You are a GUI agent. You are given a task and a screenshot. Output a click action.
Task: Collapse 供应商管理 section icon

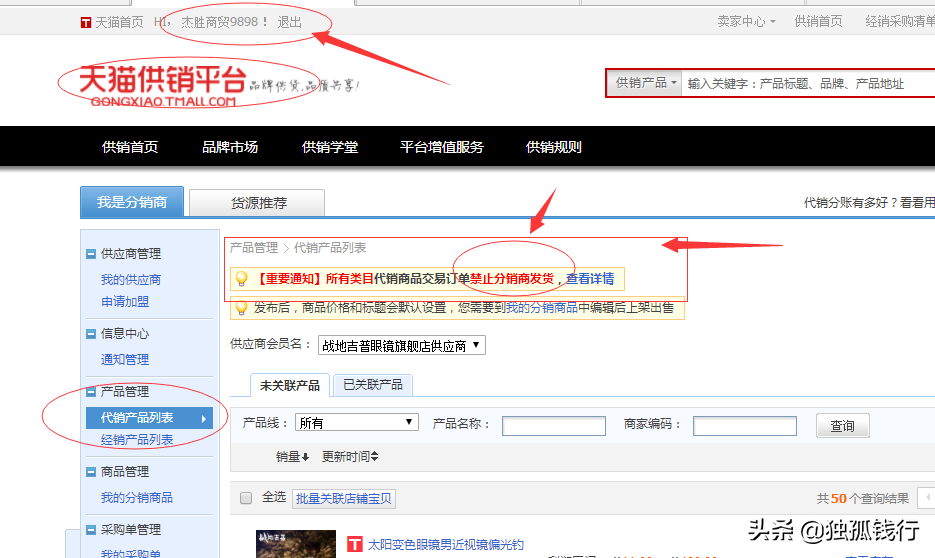[91, 254]
